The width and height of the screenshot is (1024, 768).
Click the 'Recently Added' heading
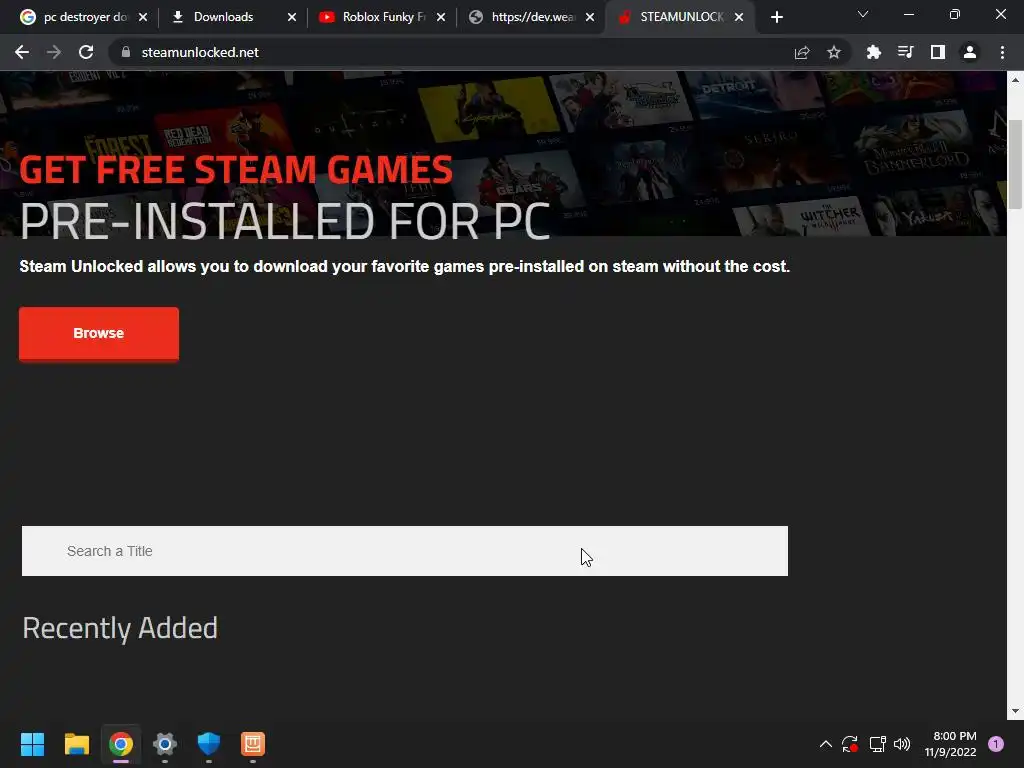pos(120,628)
